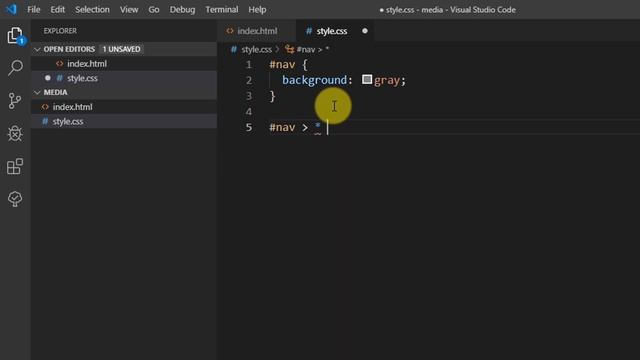Open the Debug view bug icon
This screenshot has height=360, width=640.
[15, 133]
